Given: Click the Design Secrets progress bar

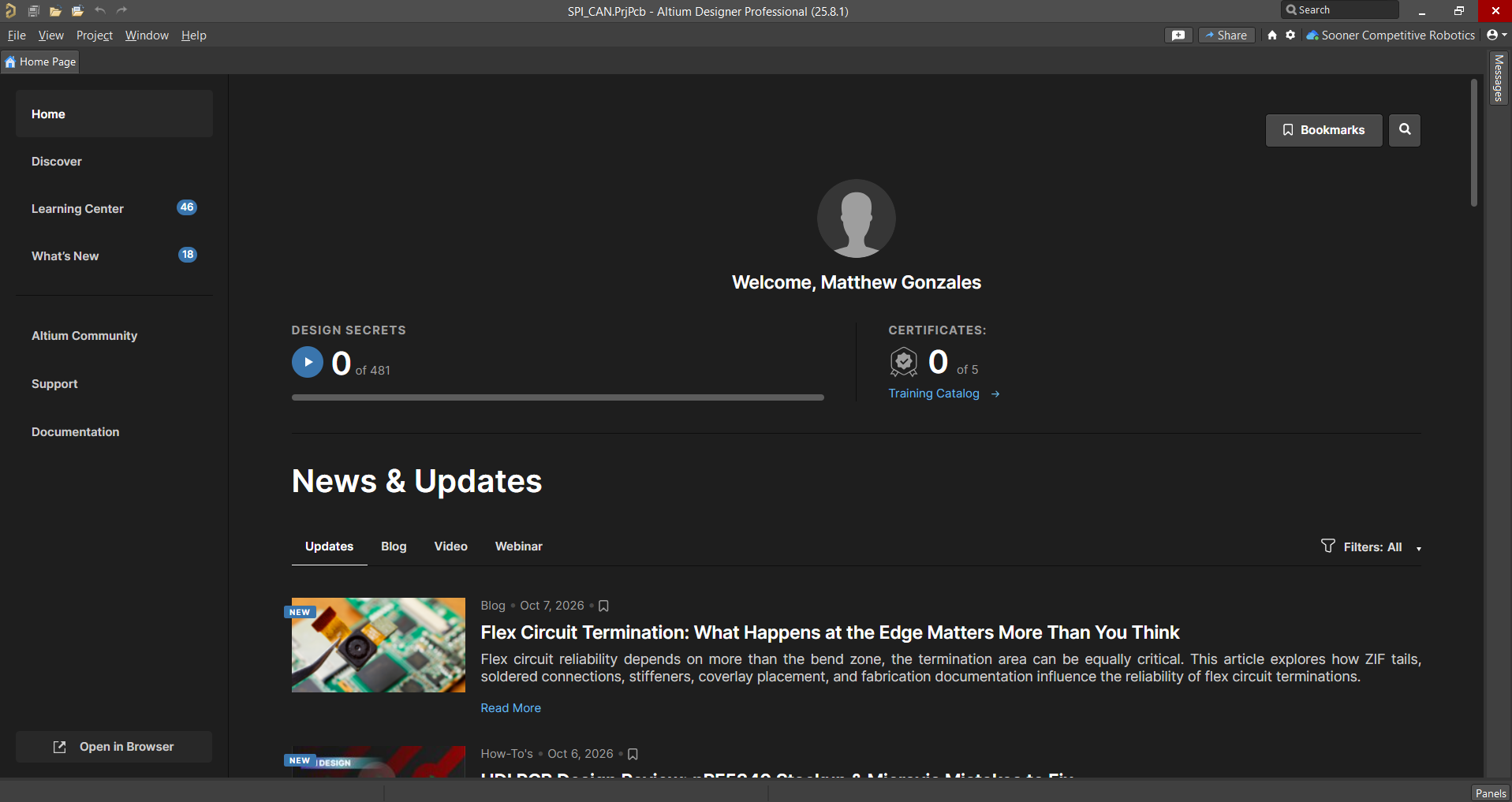Looking at the screenshot, I should click(558, 397).
